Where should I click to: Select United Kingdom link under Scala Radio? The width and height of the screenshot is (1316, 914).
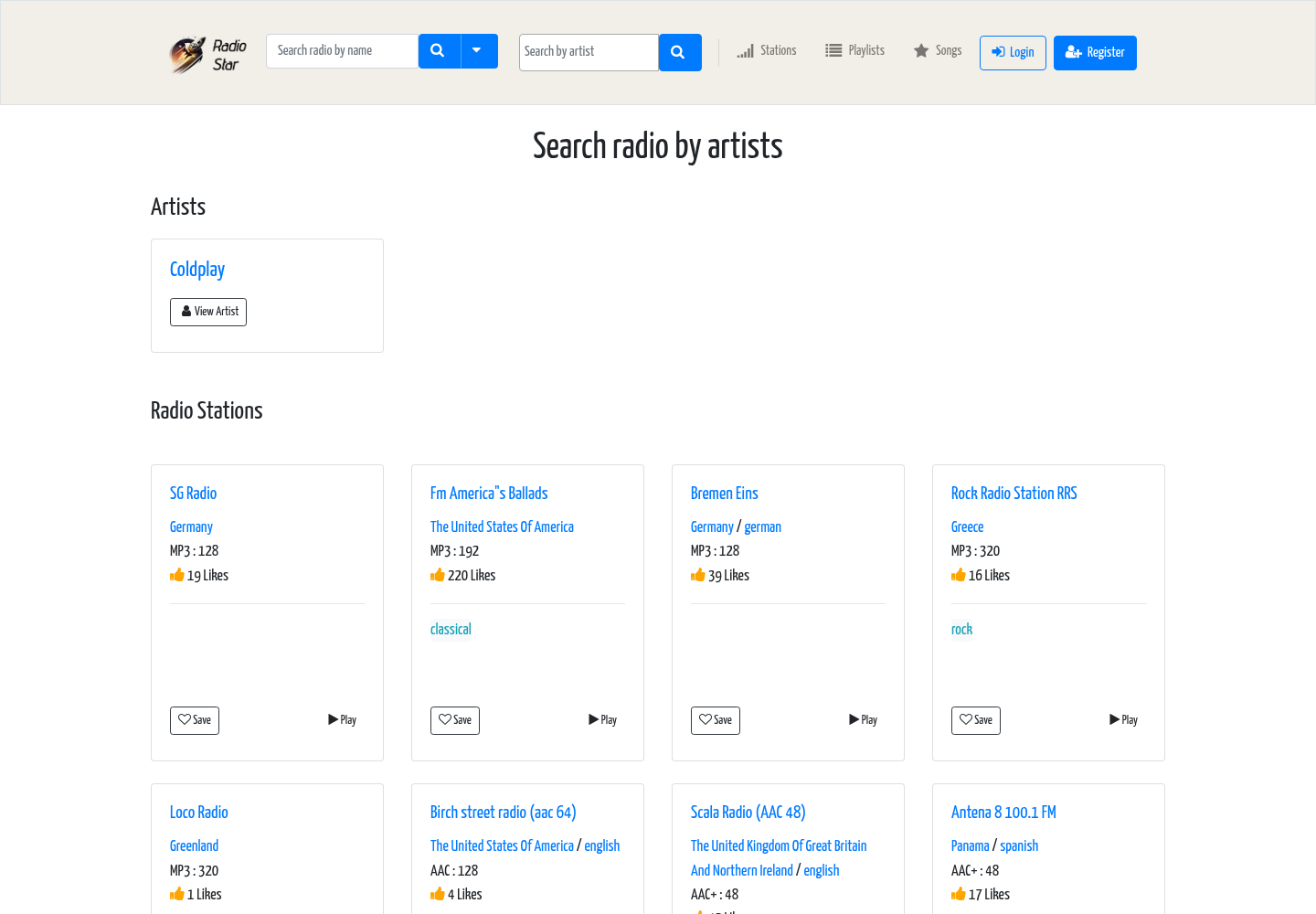pyautogui.click(x=779, y=858)
